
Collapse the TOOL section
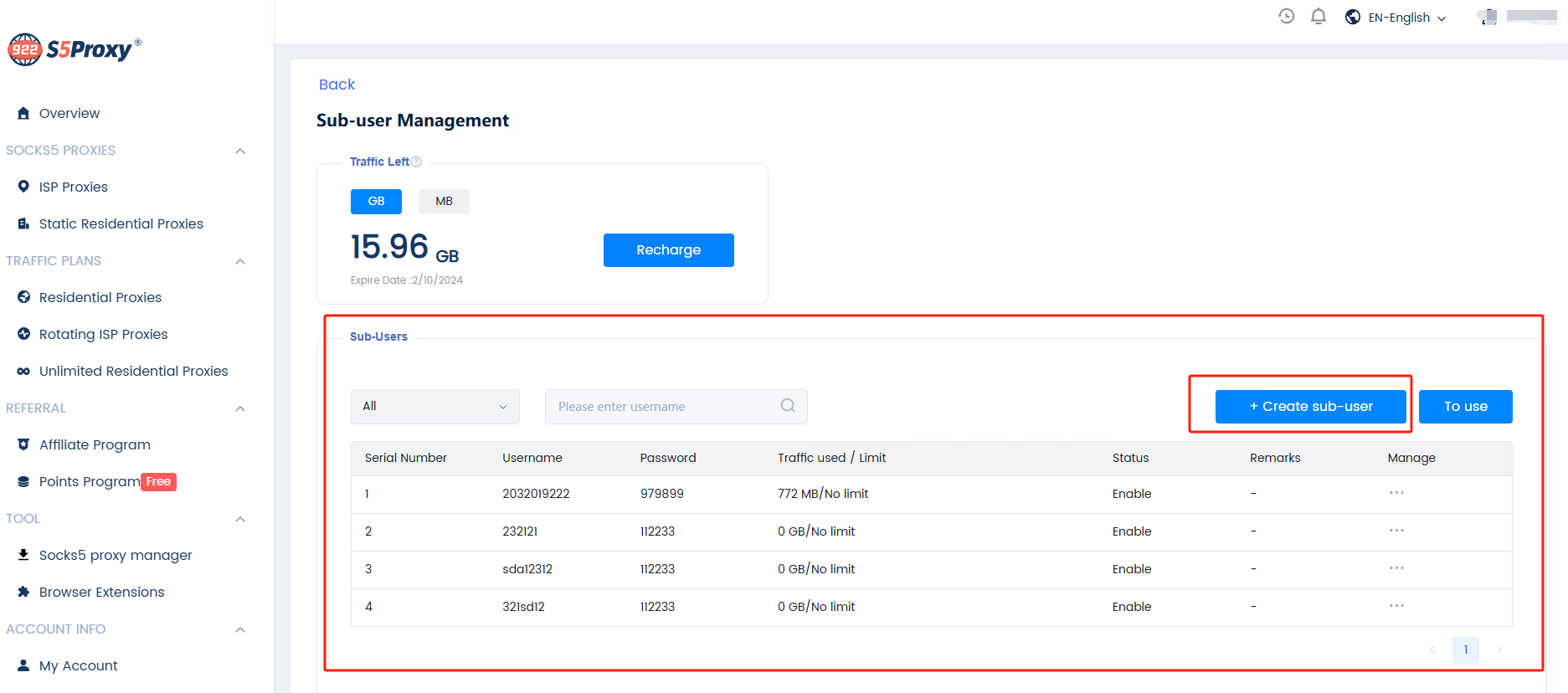240,519
